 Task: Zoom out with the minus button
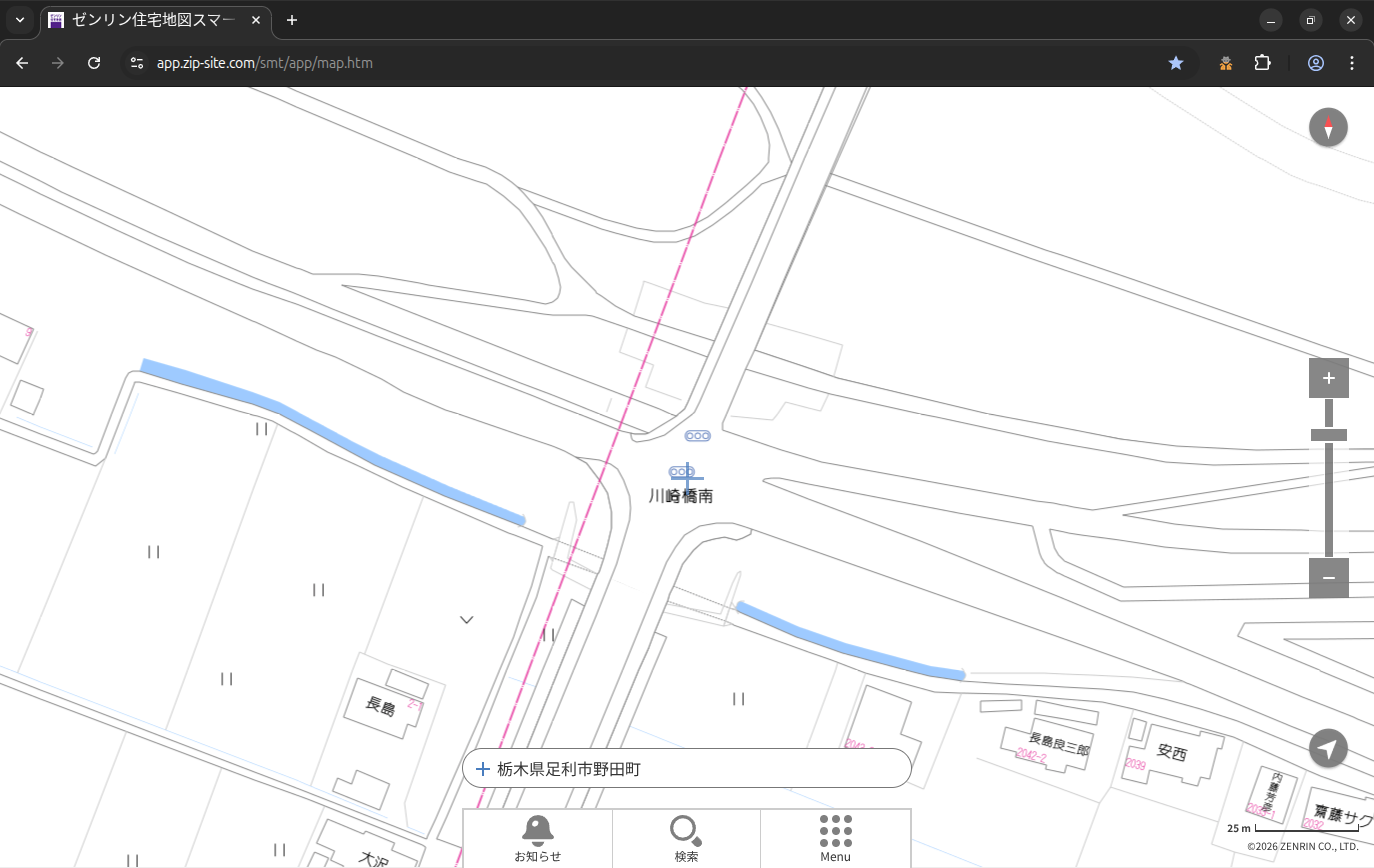tap(1328, 578)
